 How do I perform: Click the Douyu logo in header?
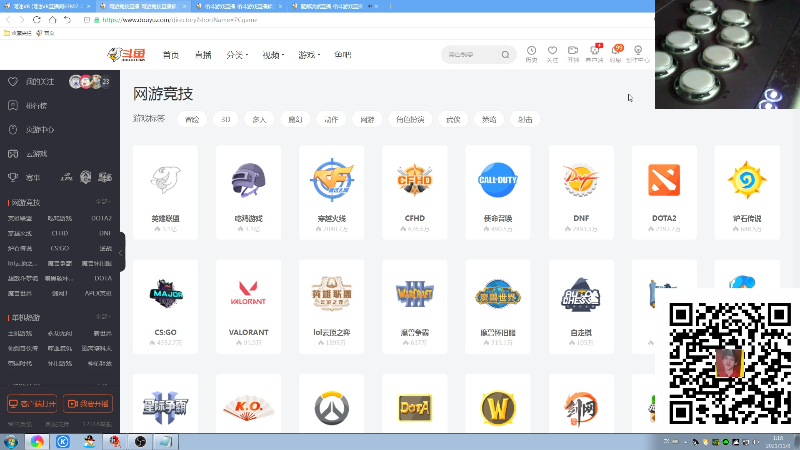(x=127, y=54)
